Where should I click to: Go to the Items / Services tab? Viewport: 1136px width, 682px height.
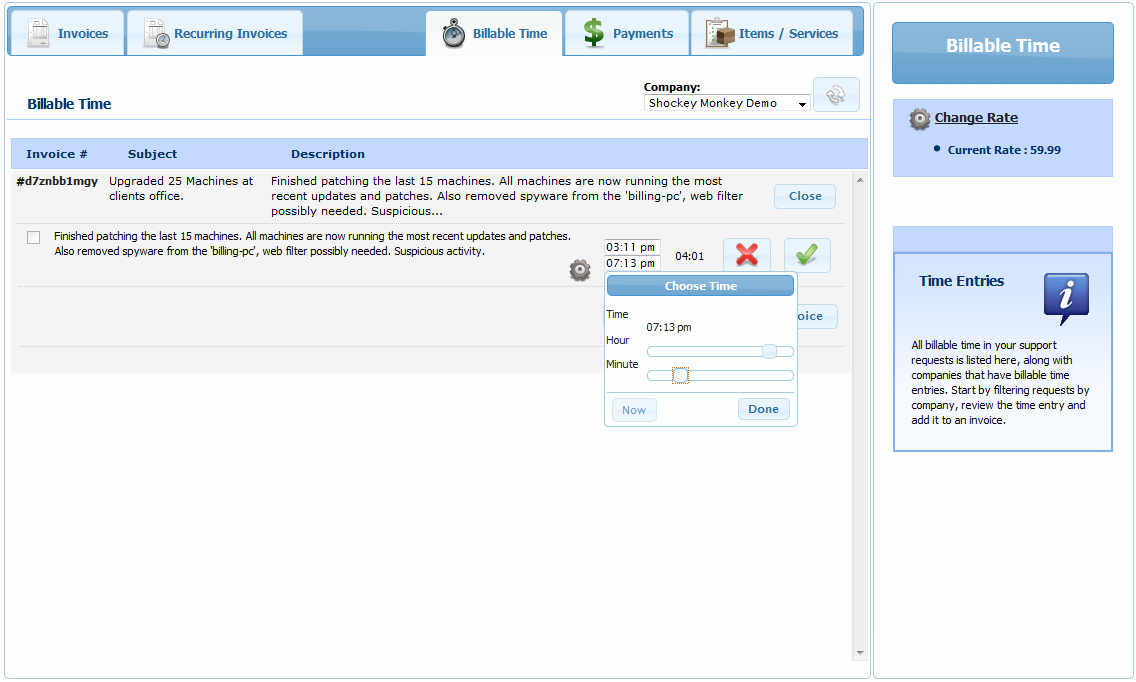tap(771, 33)
